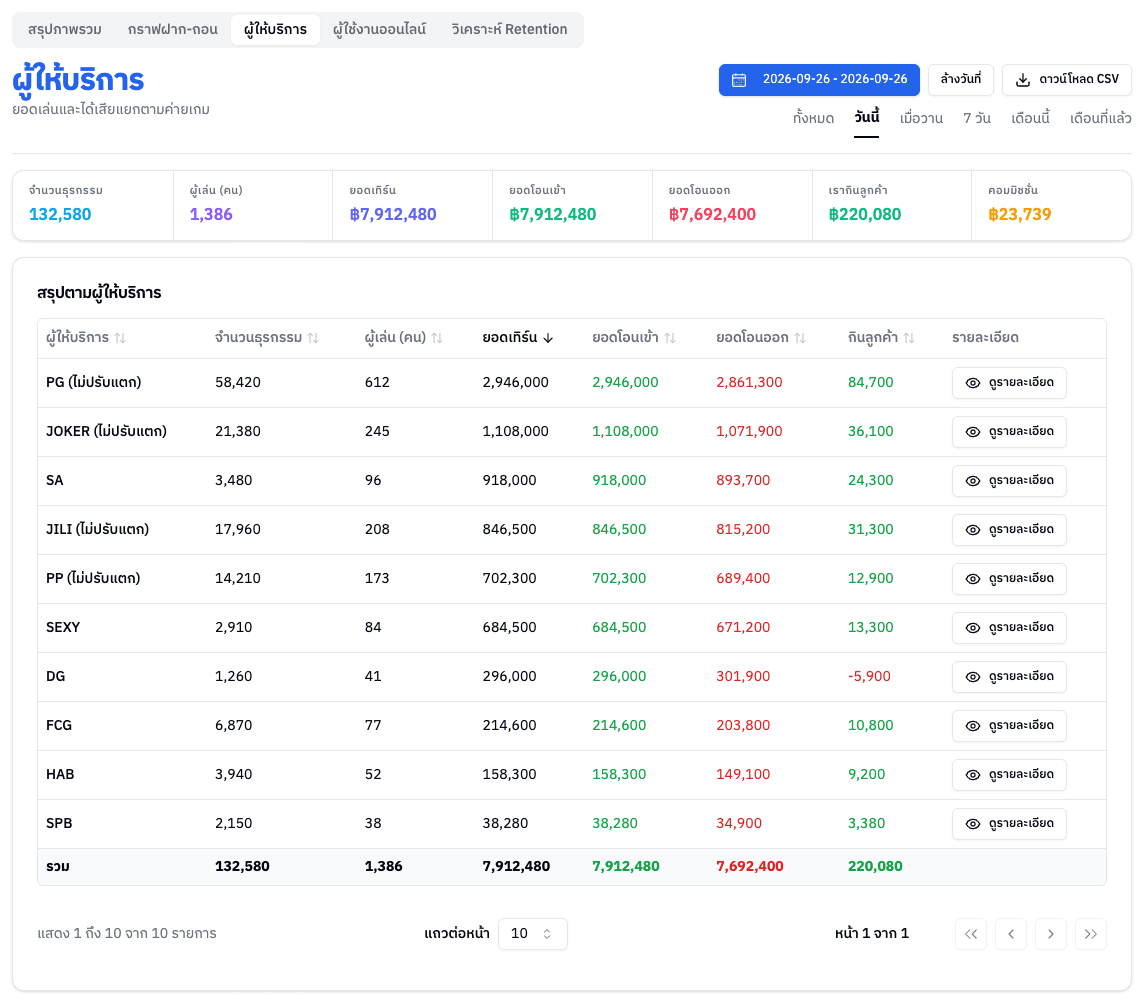Screen dimensions: 1144x1003
Task: Sort table by ผู้เล่น (คน) column
Action: 403,338
